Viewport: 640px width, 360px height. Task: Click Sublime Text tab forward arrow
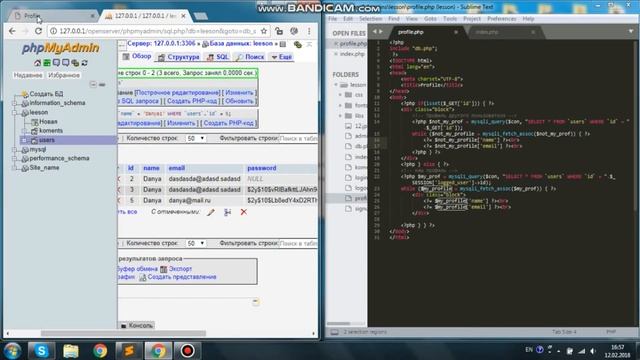pos(381,31)
